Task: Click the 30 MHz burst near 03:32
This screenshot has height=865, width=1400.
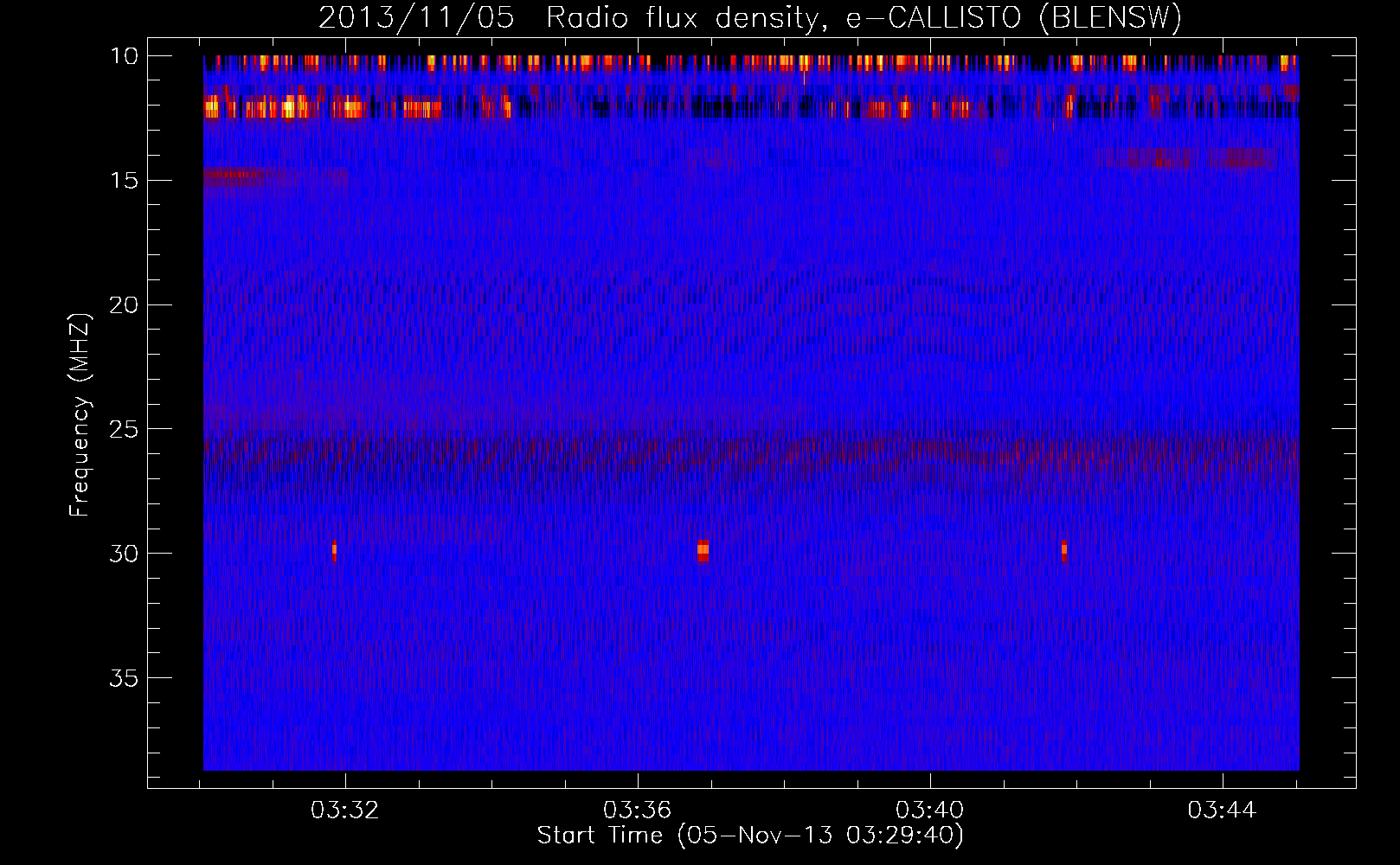Action: click(x=334, y=551)
